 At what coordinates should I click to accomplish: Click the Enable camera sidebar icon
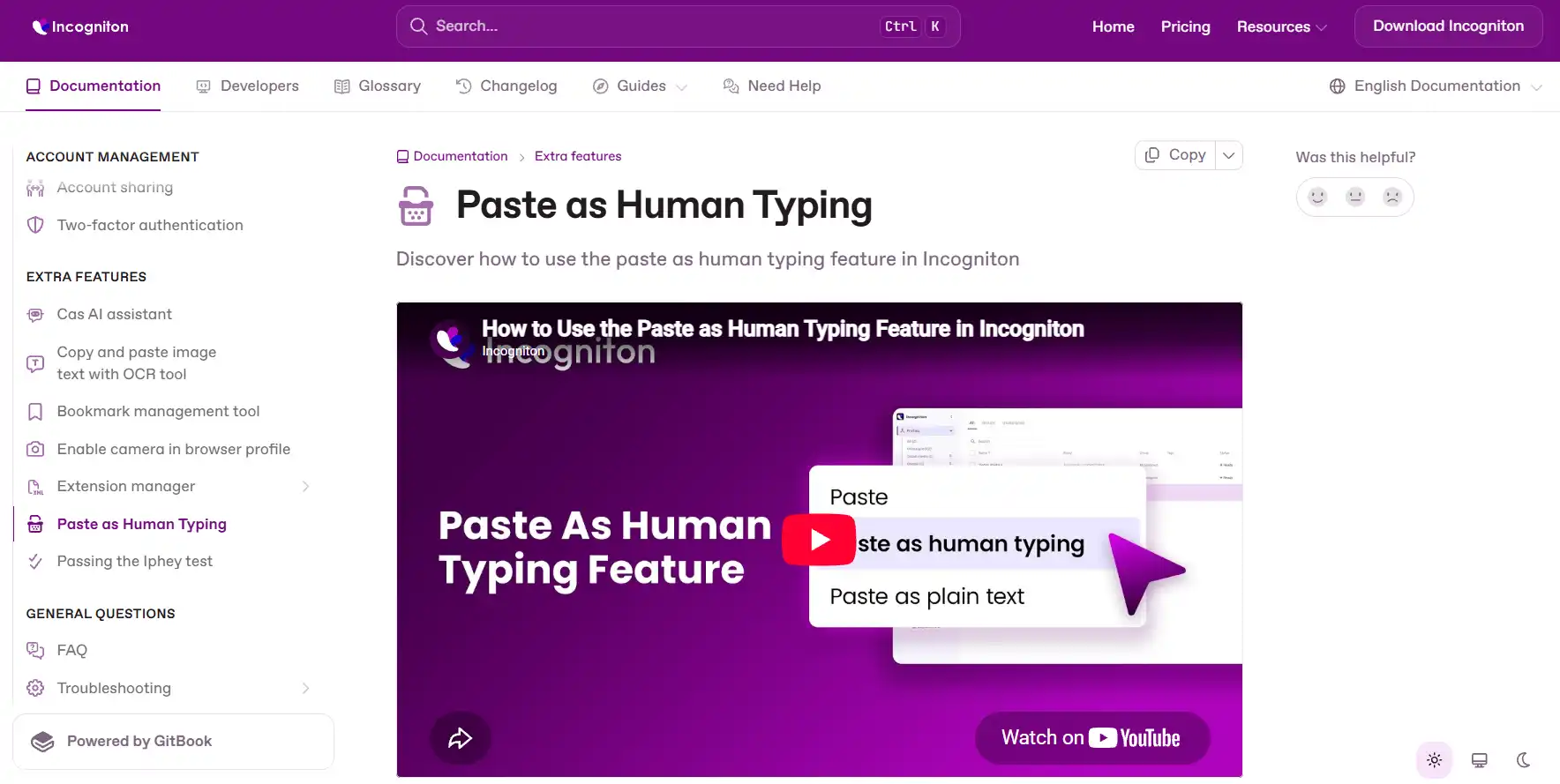click(35, 450)
